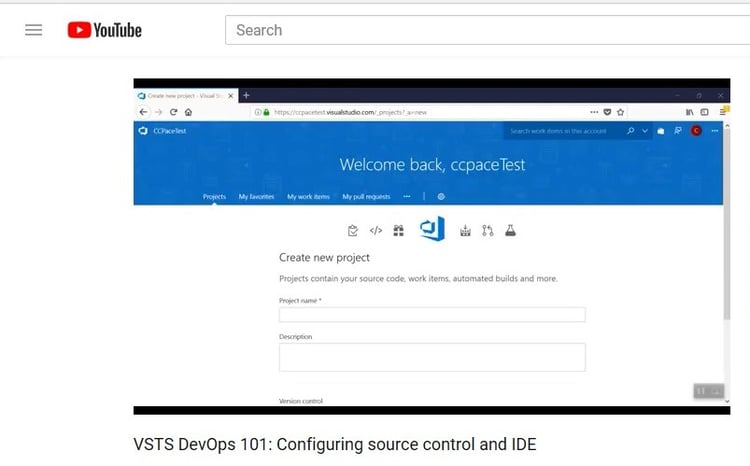Open the VSTS header ellipsis menu
Viewport: 750px width, 466px height.
tap(715, 131)
